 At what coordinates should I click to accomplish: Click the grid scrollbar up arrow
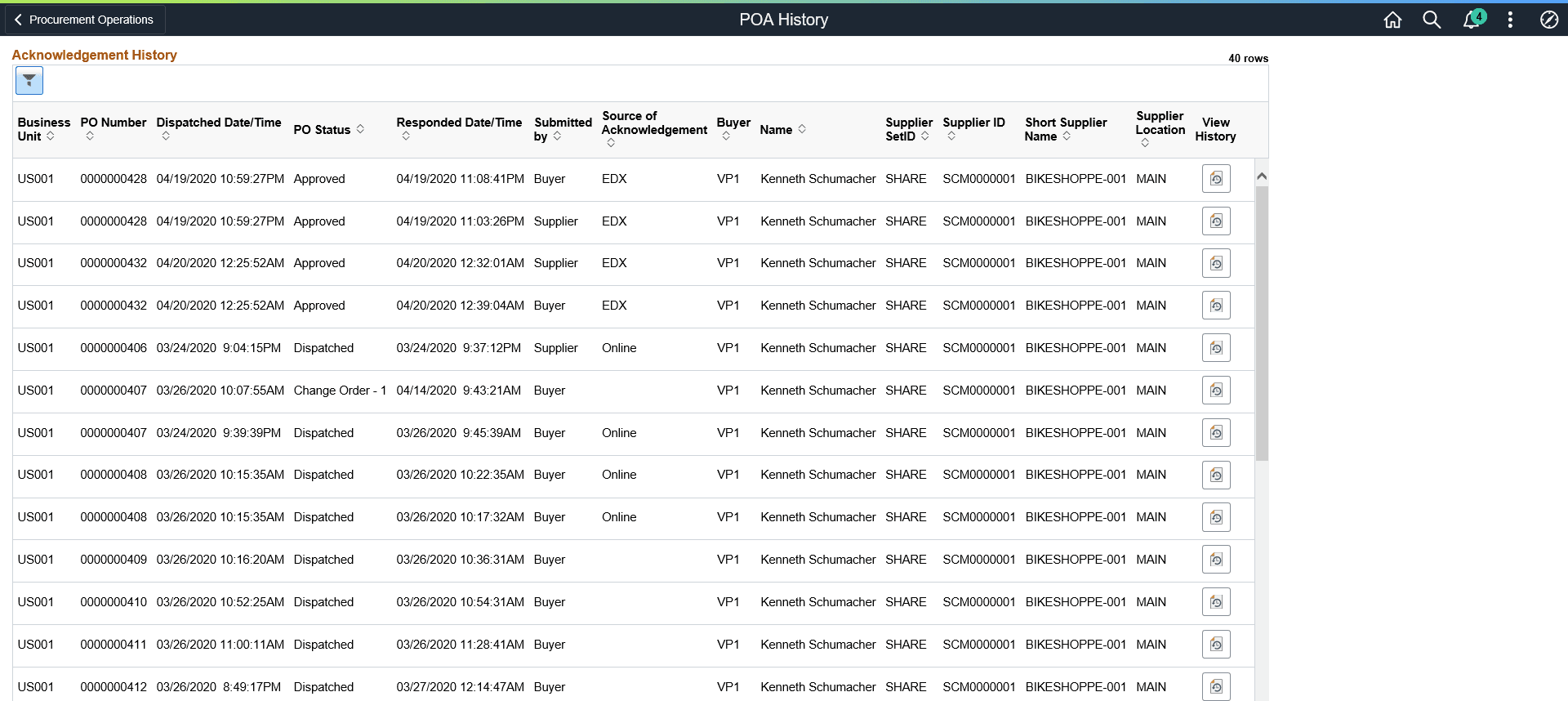(x=1262, y=176)
